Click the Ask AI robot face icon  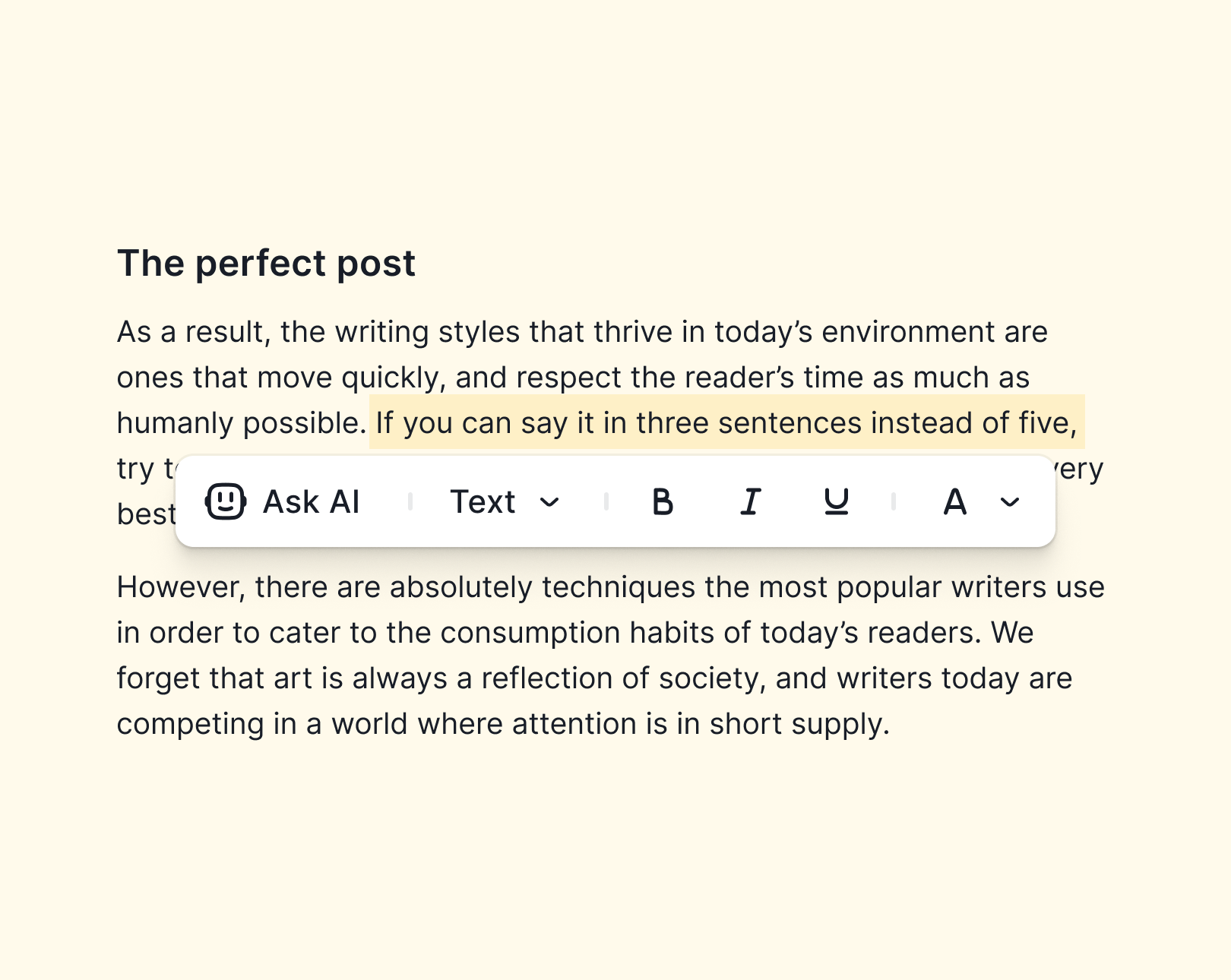(x=226, y=501)
